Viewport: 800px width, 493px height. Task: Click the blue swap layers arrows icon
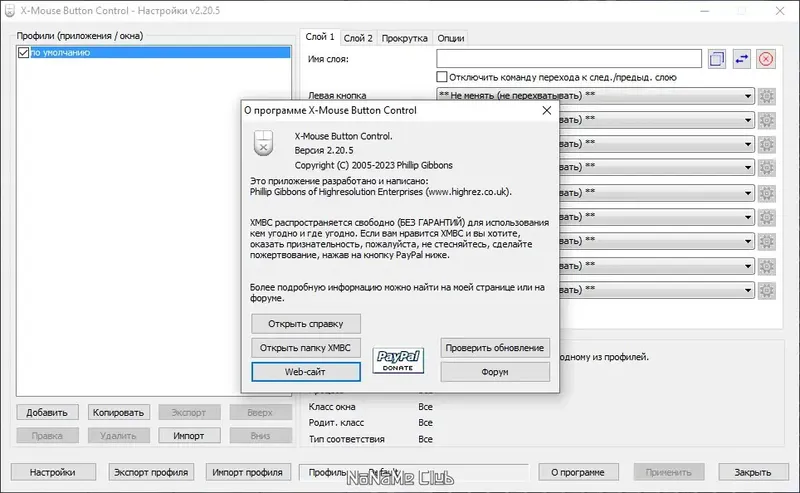(741, 59)
